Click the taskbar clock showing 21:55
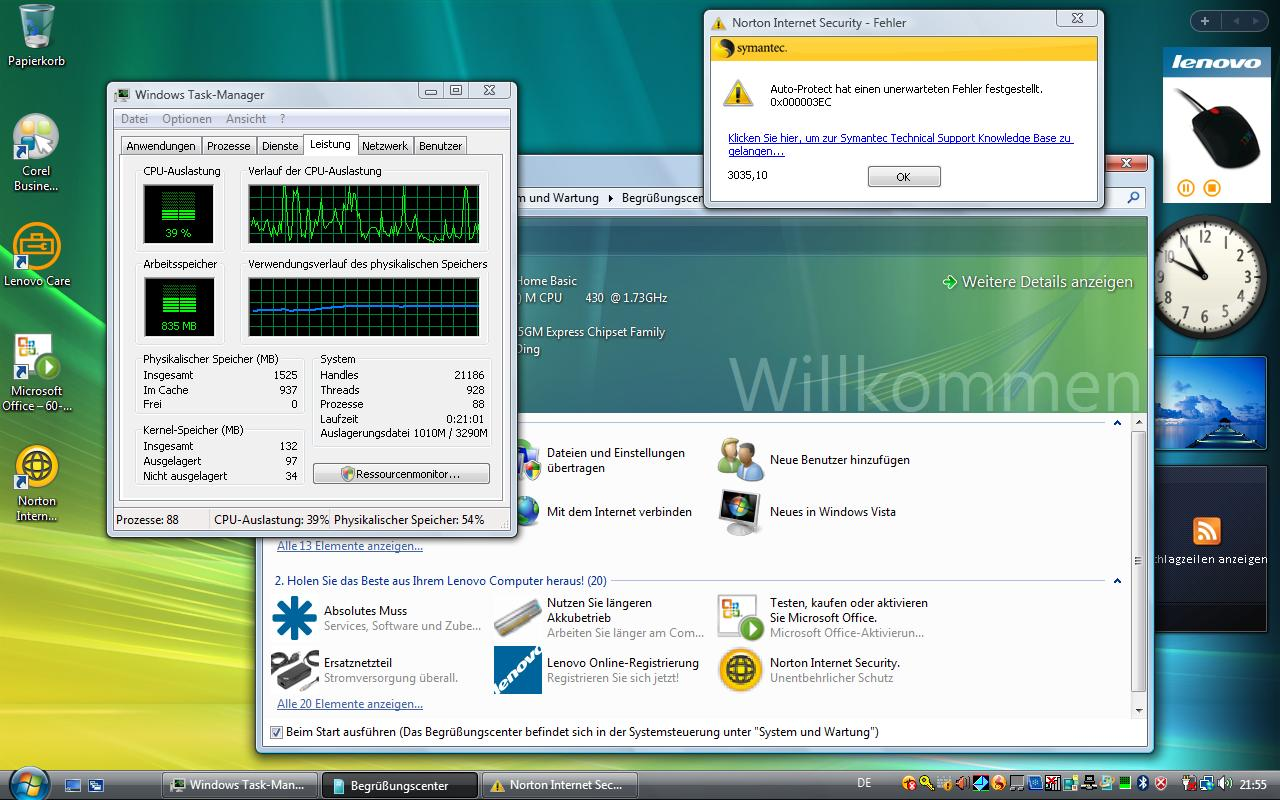The image size is (1280, 800). pos(1253,784)
